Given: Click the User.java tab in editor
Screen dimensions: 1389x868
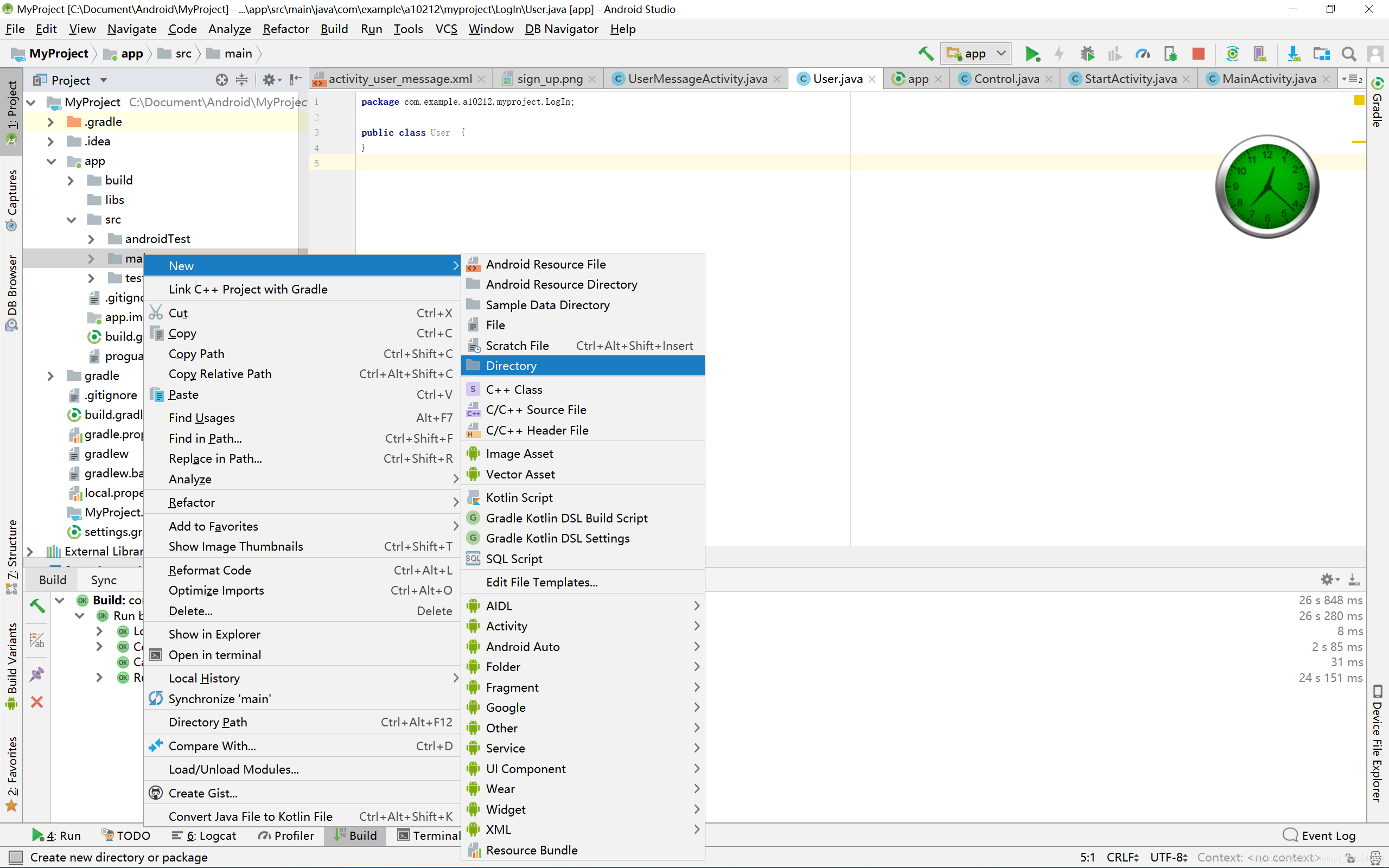Looking at the screenshot, I should pyautogui.click(x=839, y=79).
